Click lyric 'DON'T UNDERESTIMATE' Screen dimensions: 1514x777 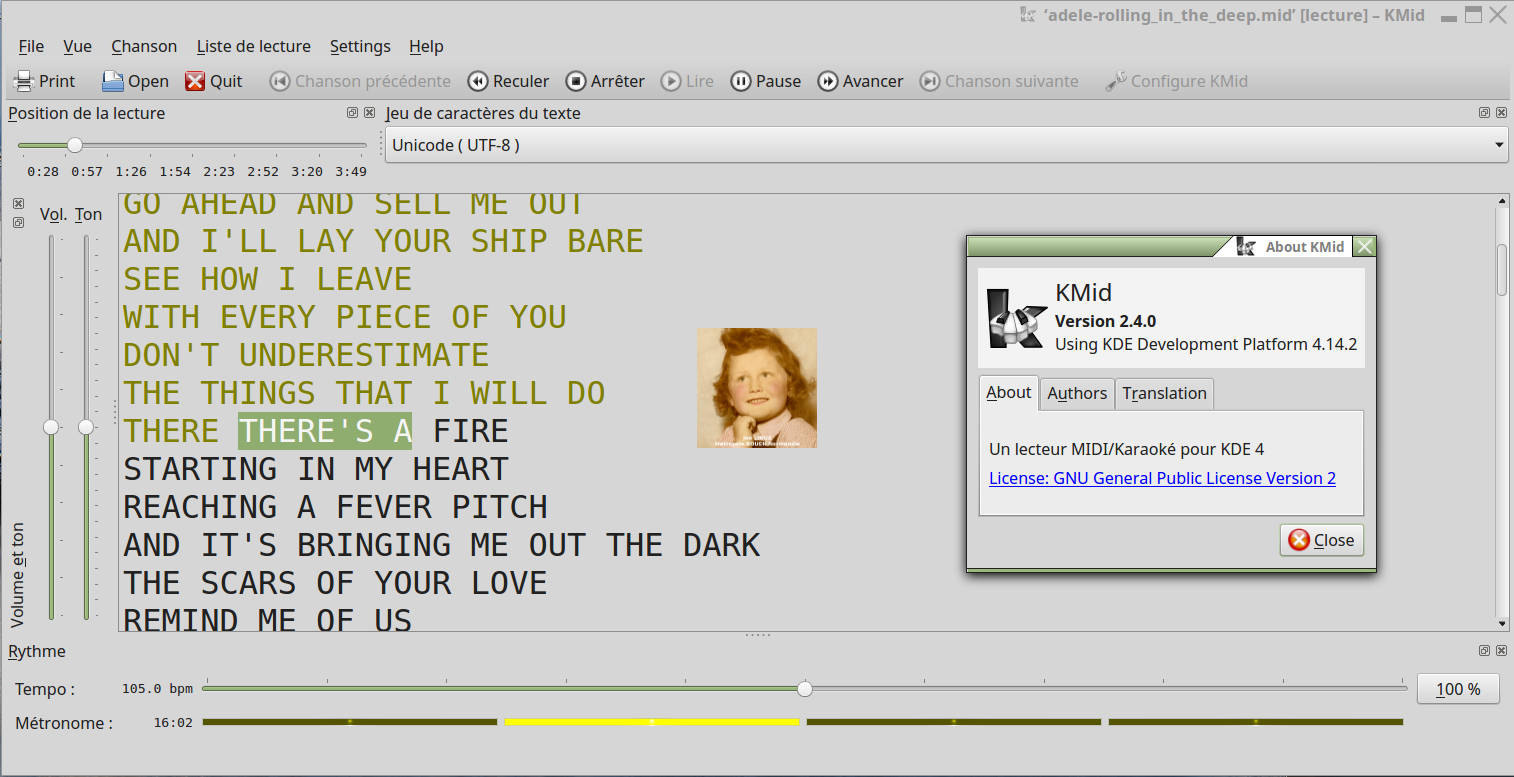[306, 355]
